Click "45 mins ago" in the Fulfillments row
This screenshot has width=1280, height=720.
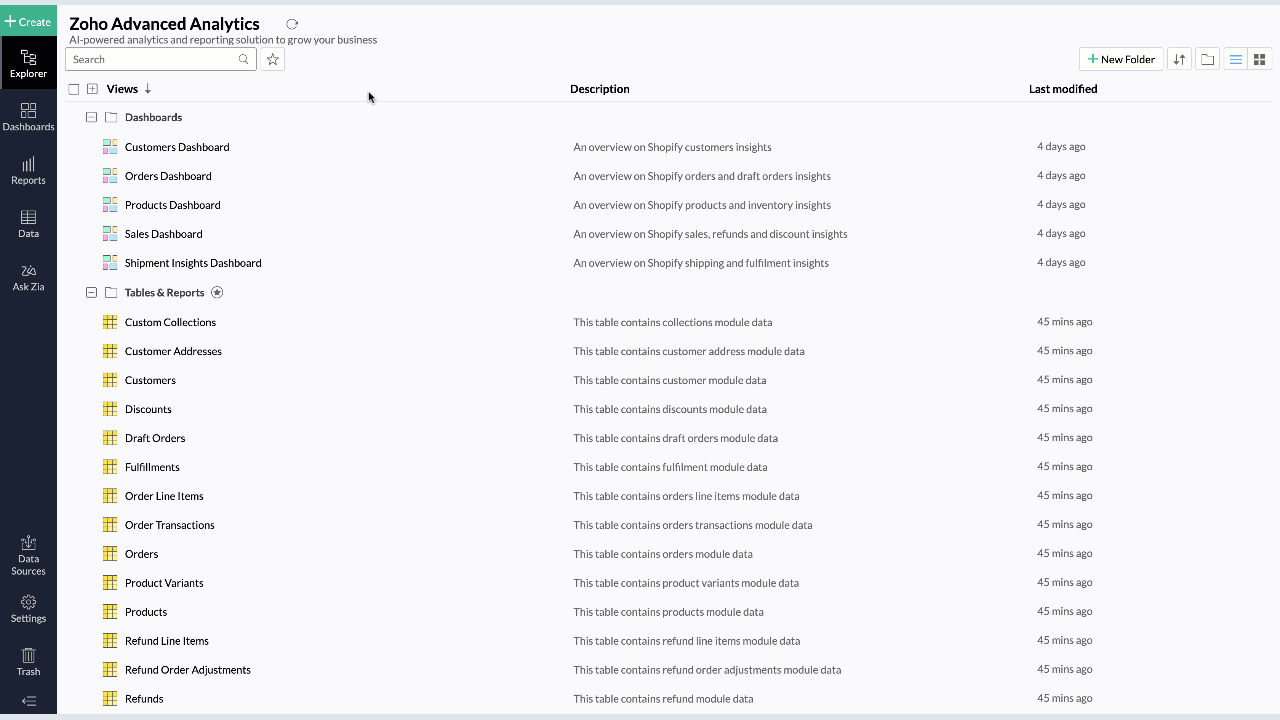[1064, 467]
